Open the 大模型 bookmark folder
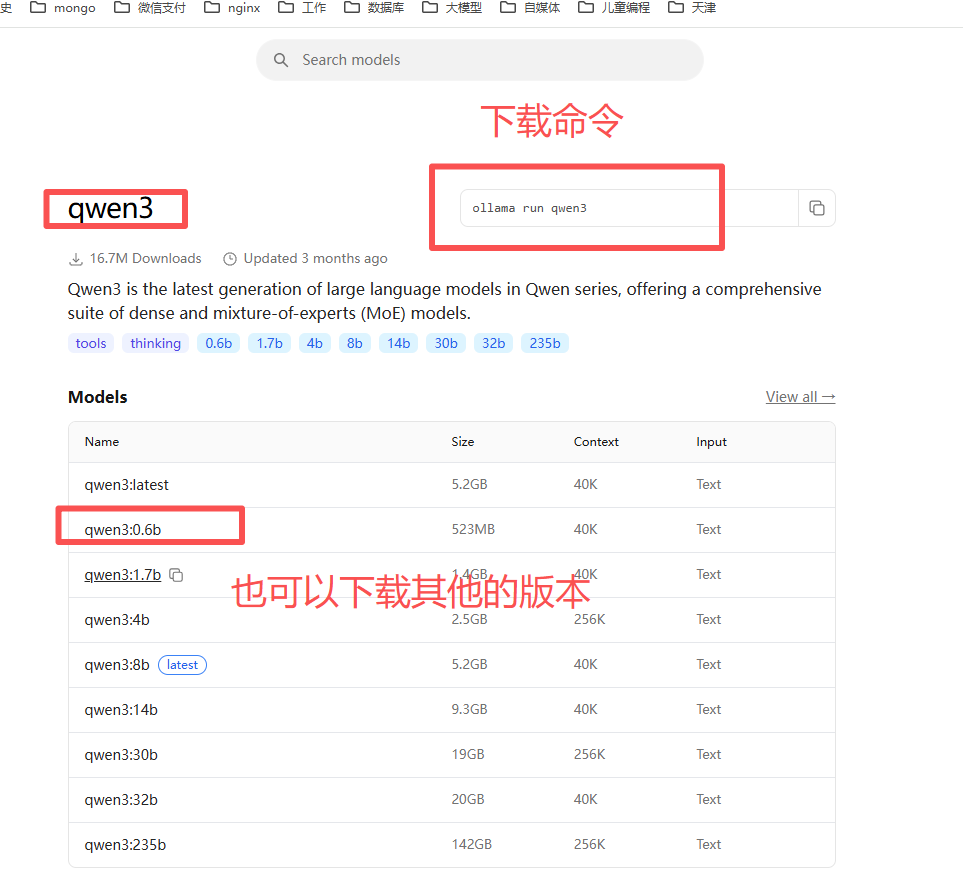Viewport: 963px width, 885px height. click(x=452, y=8)
